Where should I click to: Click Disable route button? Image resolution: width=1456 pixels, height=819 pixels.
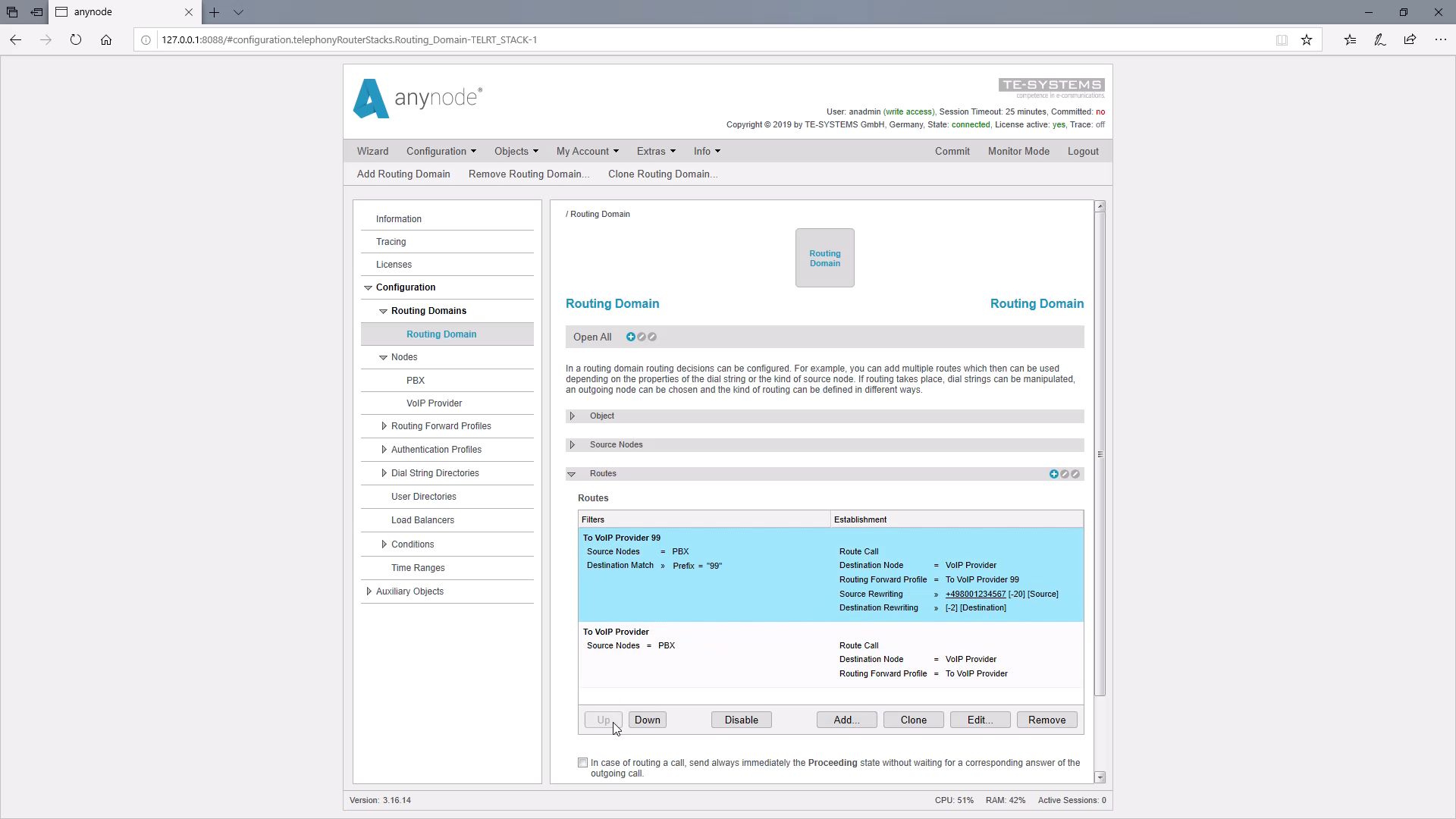pos(741,720)
